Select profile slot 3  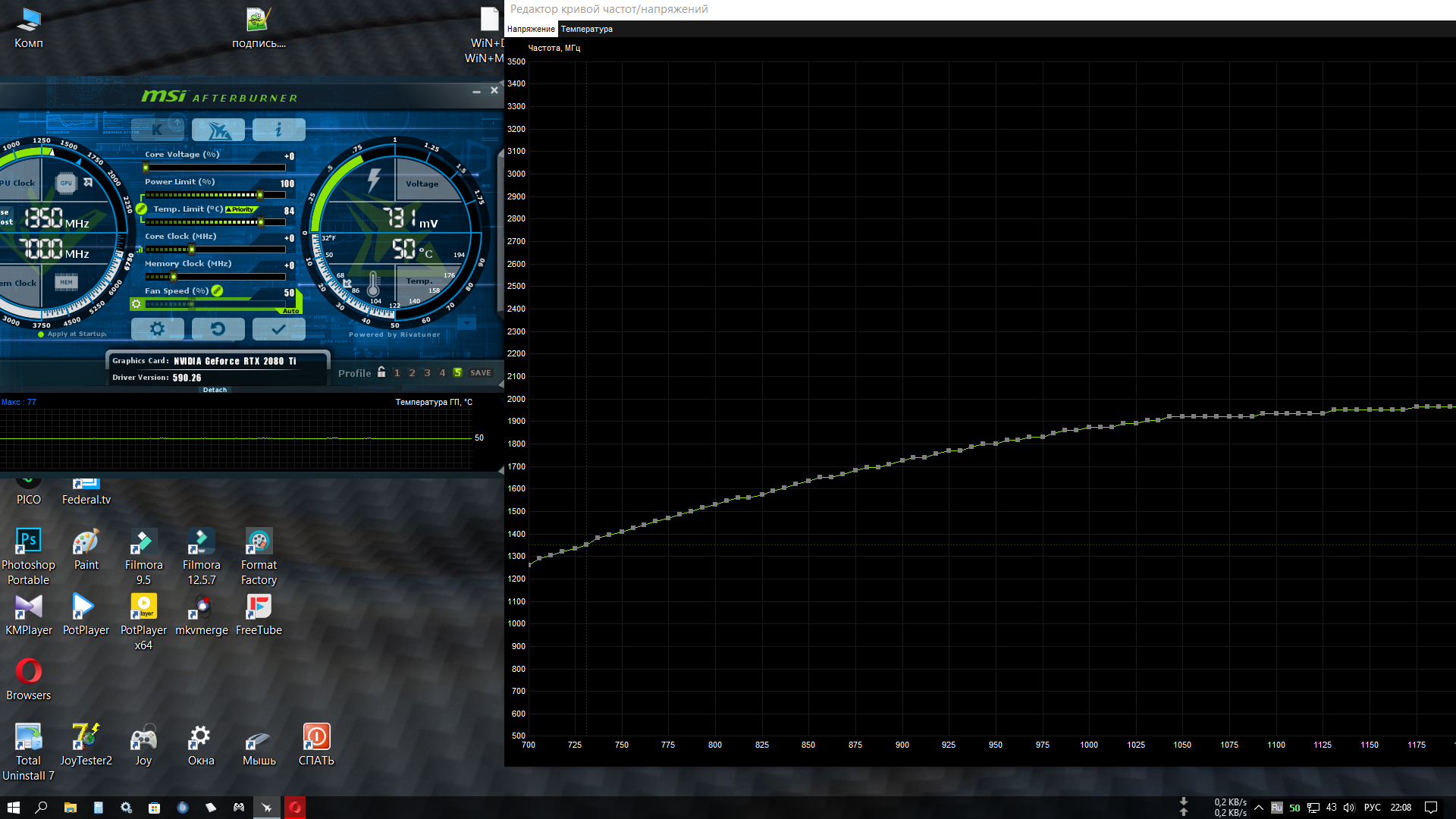(427, 373)
